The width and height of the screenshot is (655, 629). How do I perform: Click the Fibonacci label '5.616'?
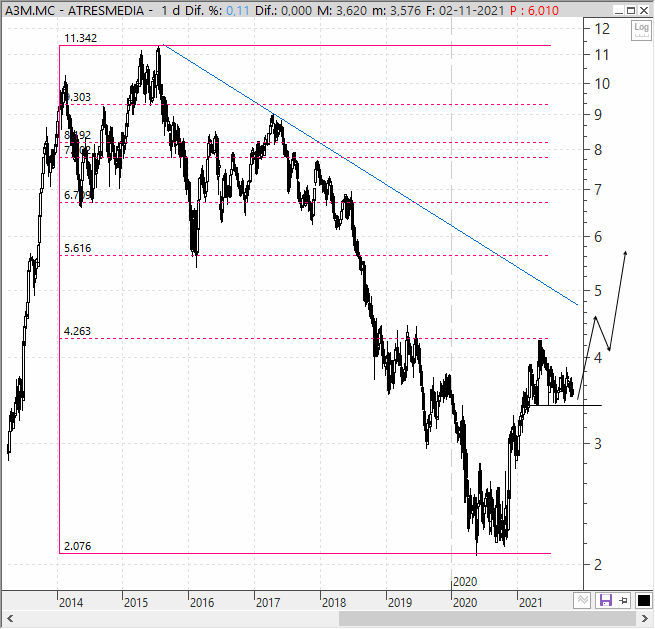77,248
